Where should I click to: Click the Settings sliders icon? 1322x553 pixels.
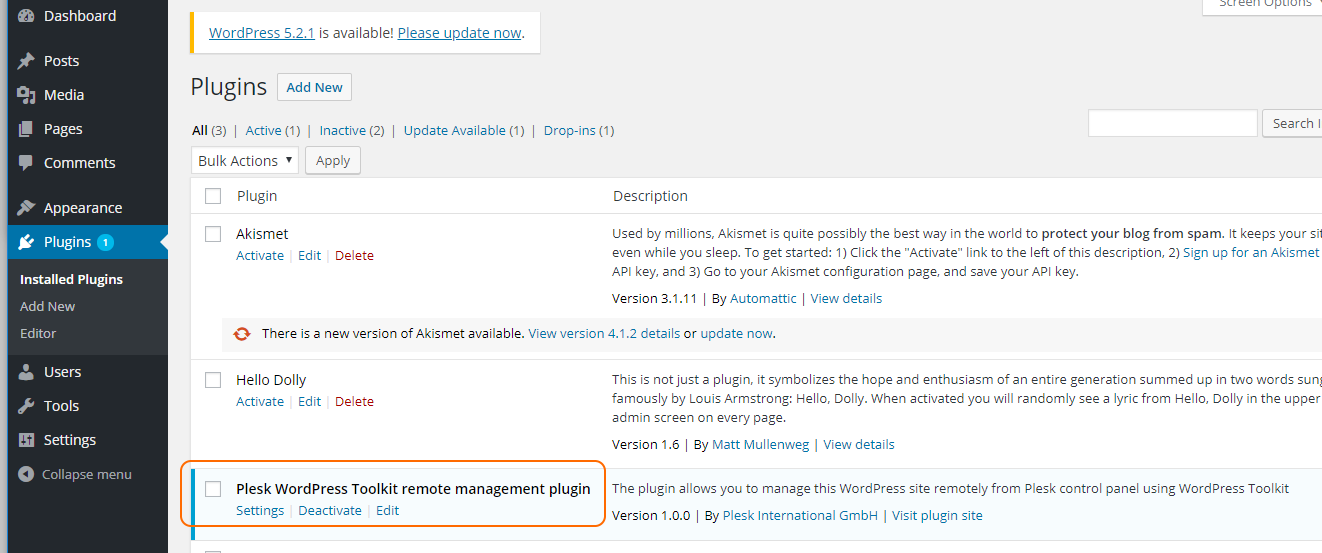tap(26, 440)
